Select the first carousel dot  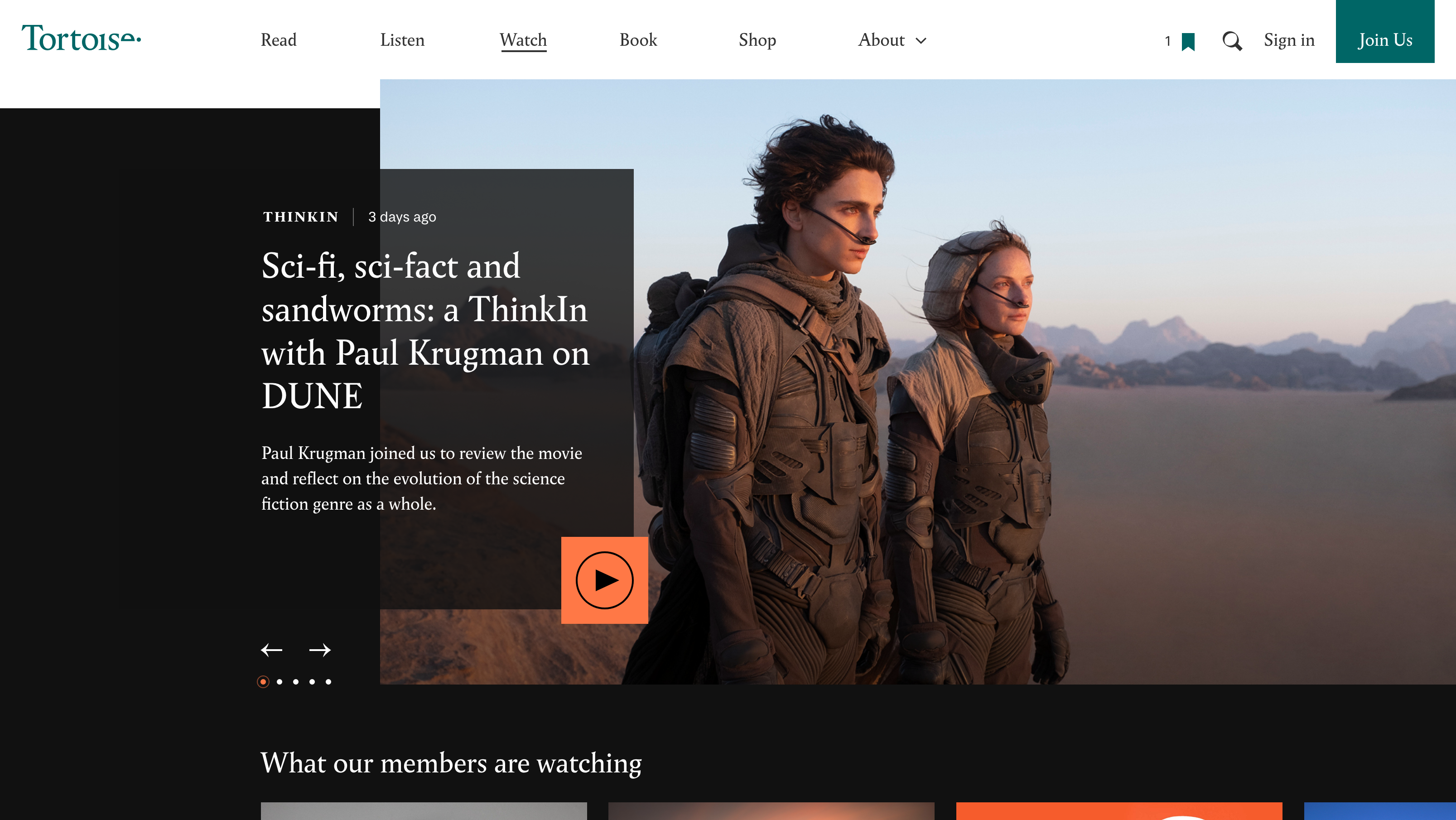[x=263, y=681]
